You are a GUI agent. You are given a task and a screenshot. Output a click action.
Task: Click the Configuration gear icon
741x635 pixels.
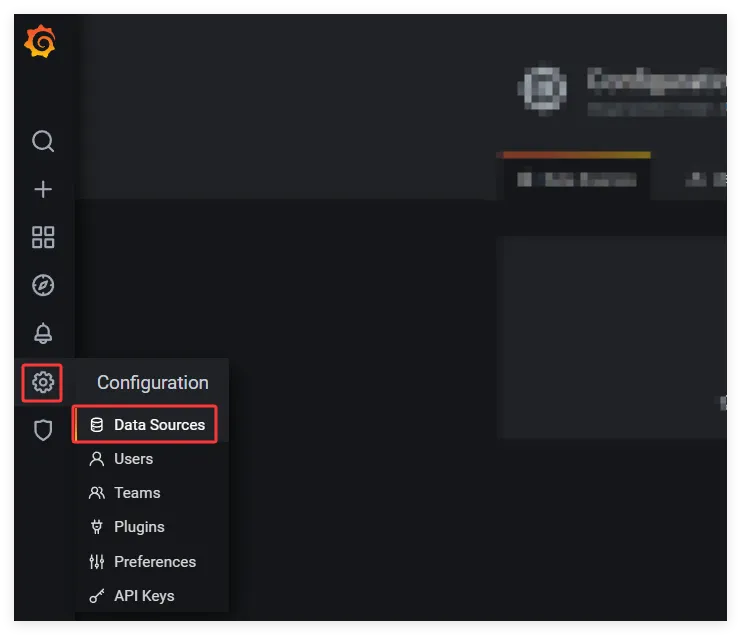coord(43,382)
